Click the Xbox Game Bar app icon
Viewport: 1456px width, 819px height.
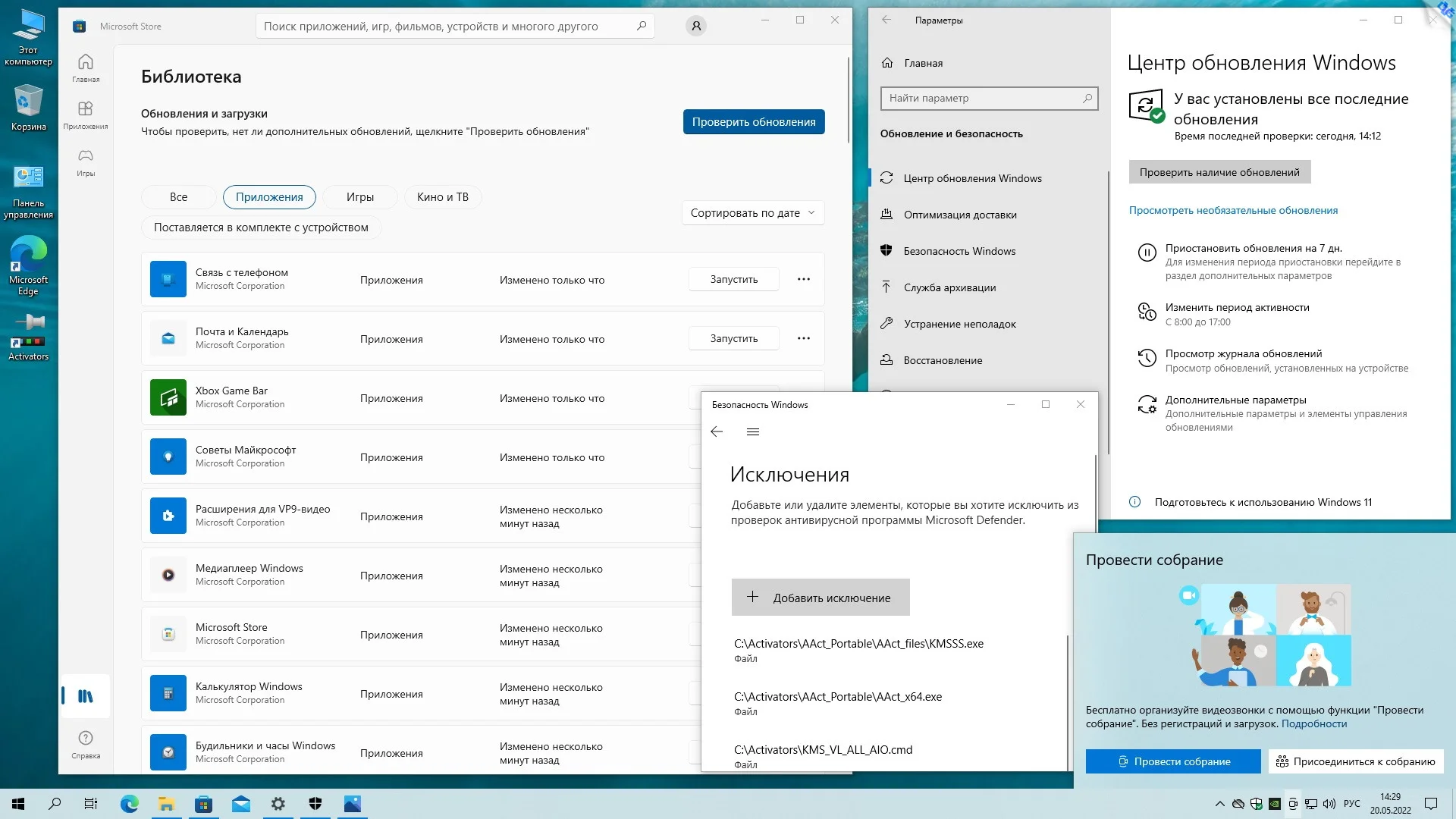(x=168, y=397)
